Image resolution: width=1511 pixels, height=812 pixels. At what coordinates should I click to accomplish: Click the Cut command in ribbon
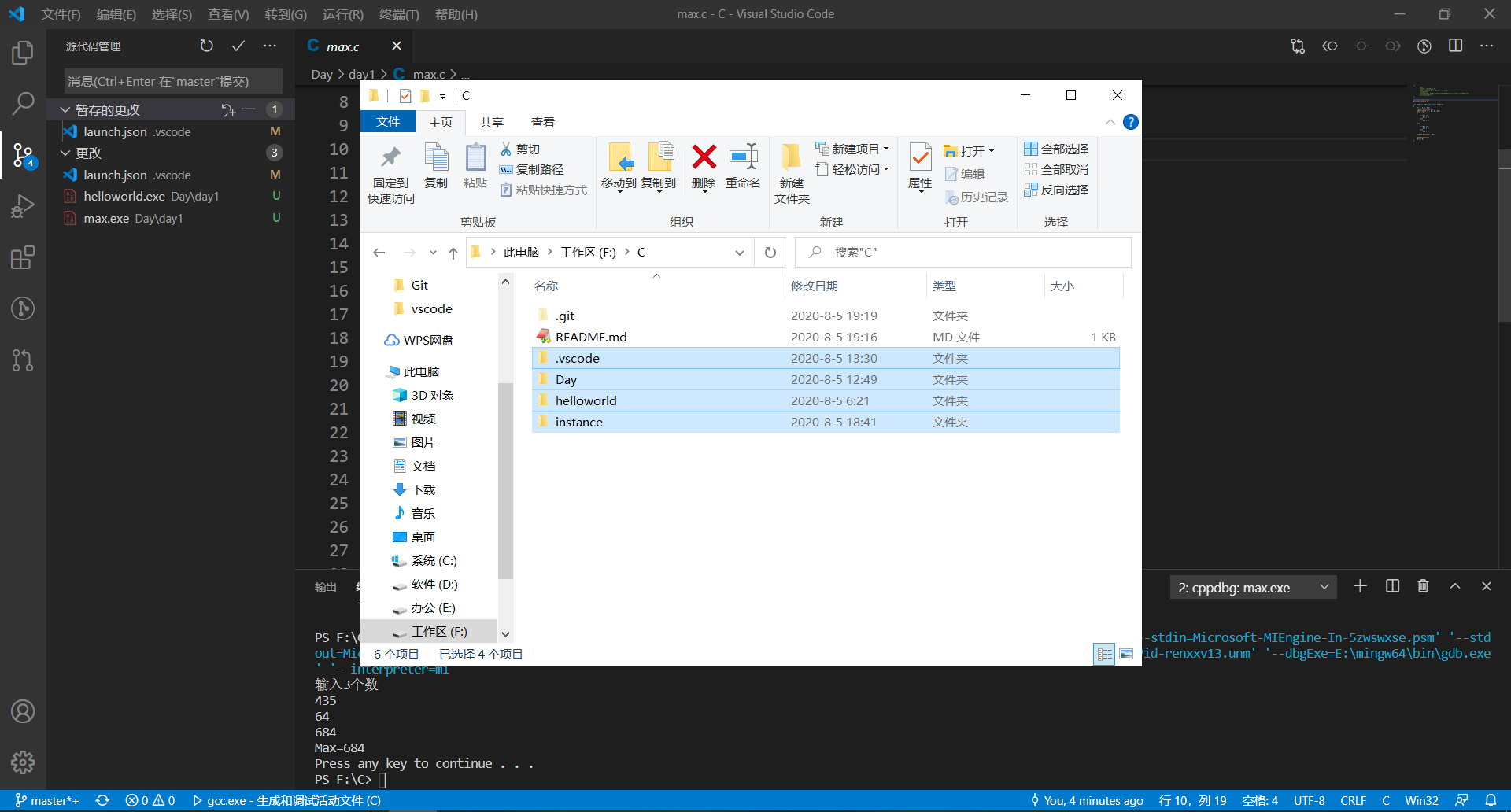(x=520, y=149)
